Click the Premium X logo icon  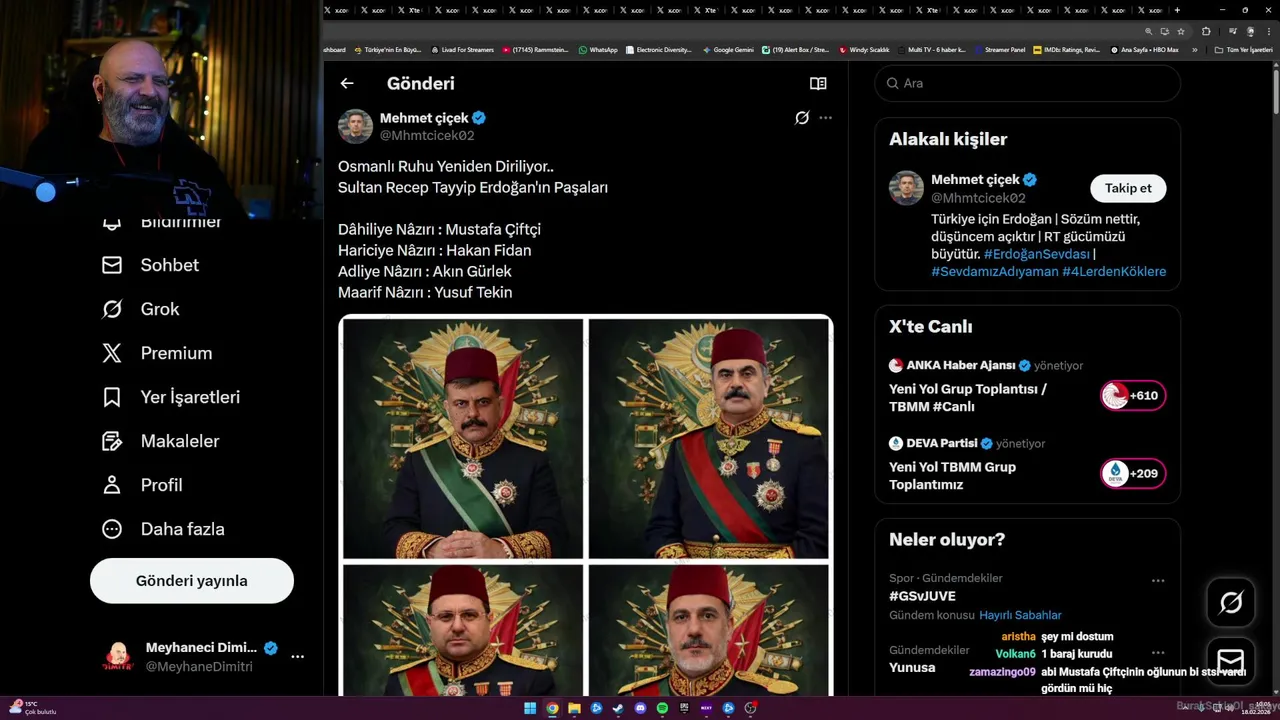pos(112,353)
